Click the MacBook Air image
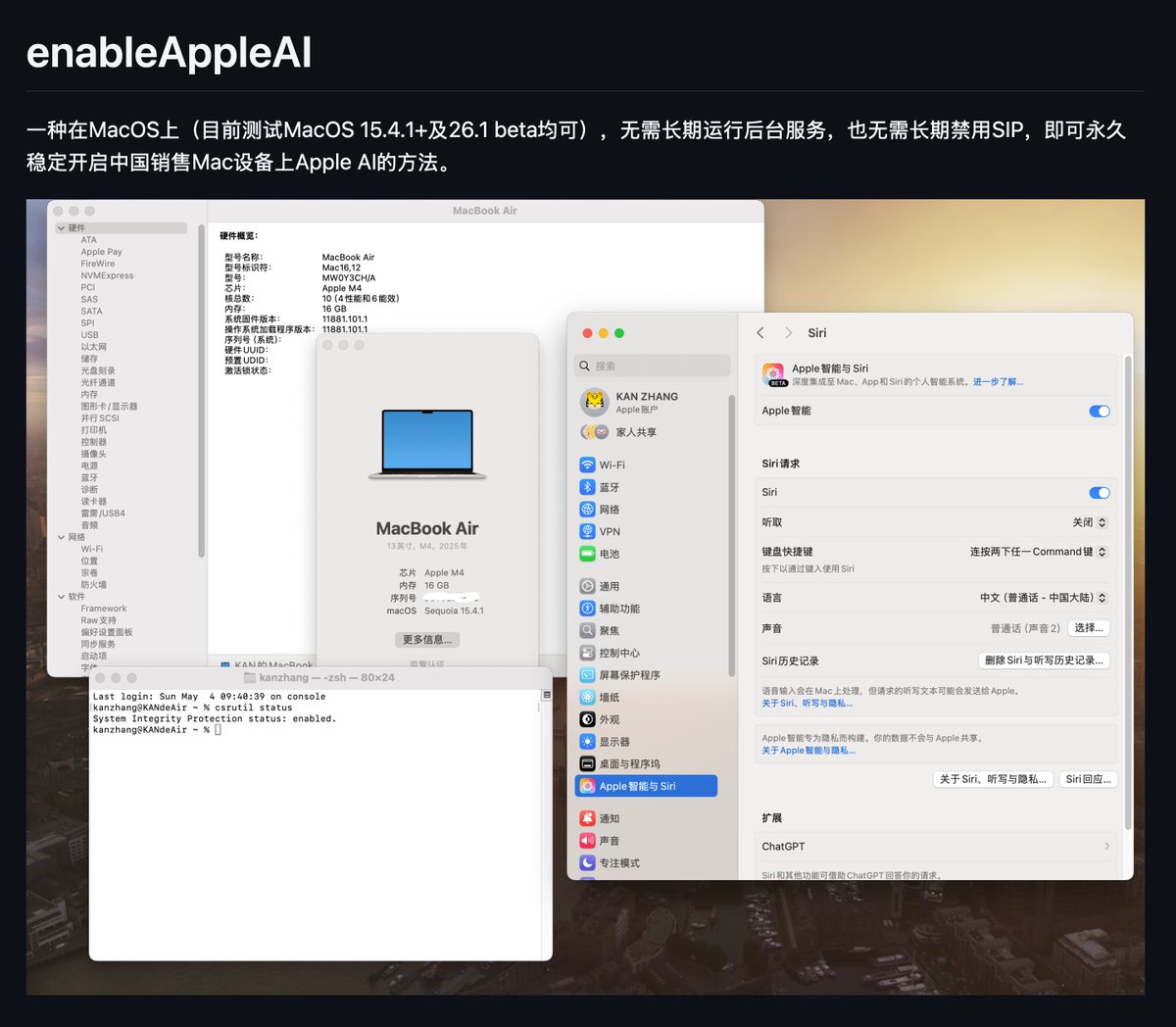 (x=427, y=445)
